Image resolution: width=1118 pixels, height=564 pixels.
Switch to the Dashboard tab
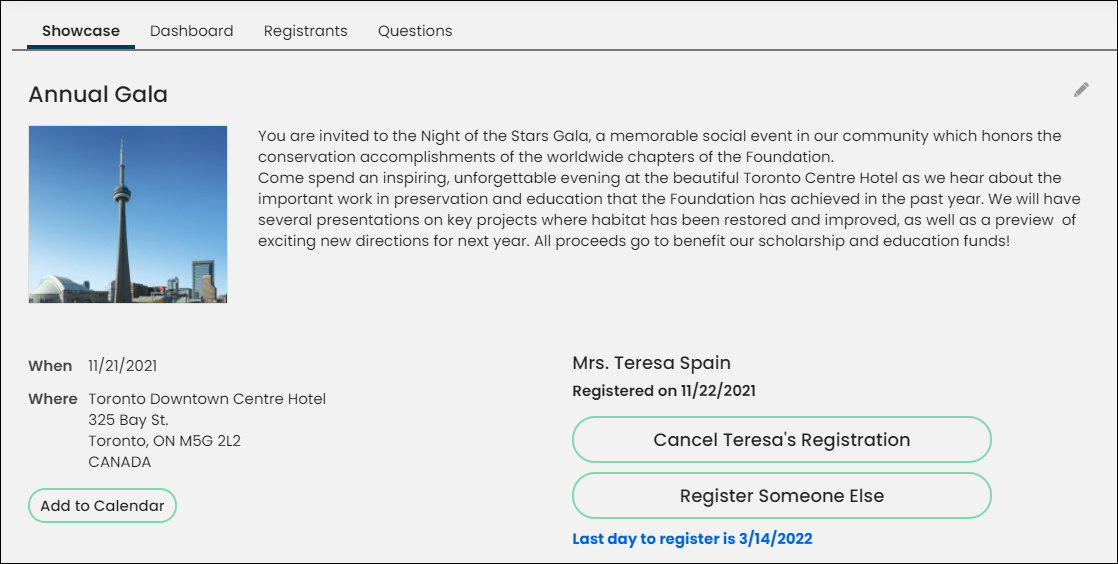click(x=192, y=31)
